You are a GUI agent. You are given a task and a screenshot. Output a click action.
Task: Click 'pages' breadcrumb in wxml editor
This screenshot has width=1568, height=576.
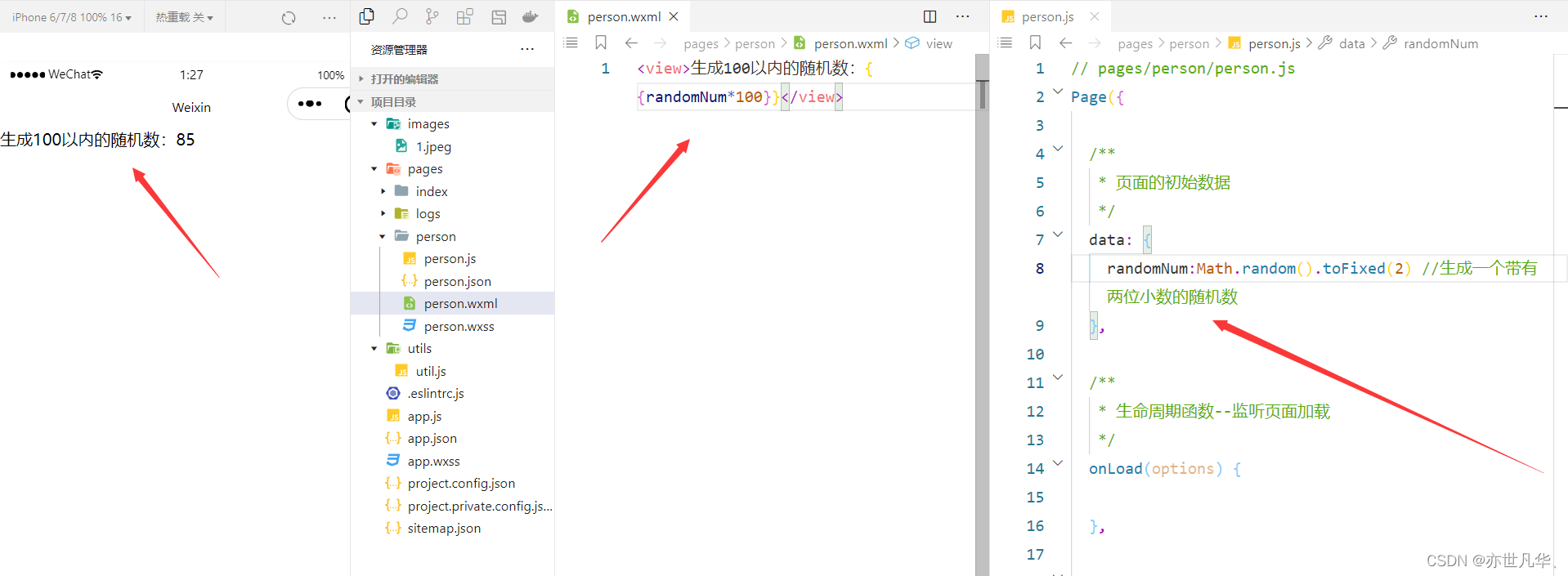click(x=701, y=43)
